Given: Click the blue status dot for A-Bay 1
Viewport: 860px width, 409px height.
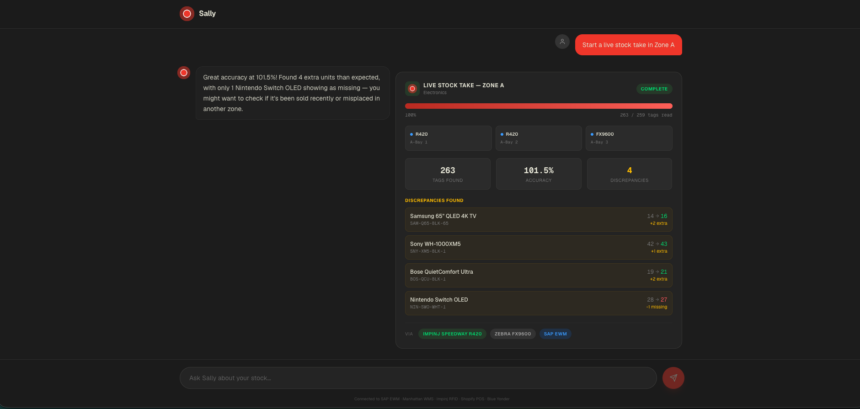Looking at the screenshot, I should click(411, 134).
